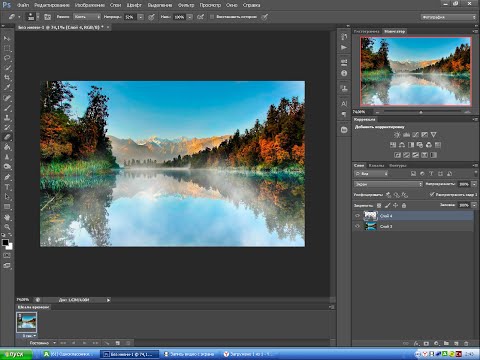
Task: Hide layer Слой 4 with eye icon
Action: 357,216
